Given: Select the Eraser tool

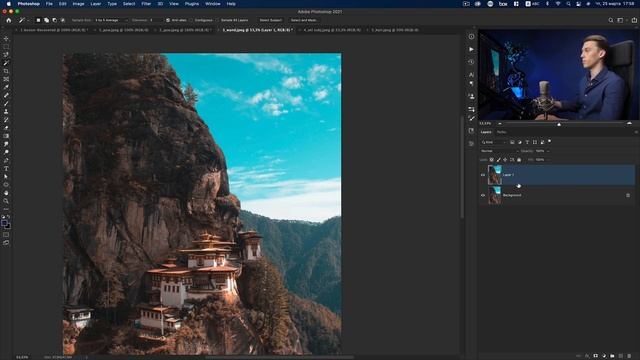Looking at the screenshot, I should pyautogui.click(x=6, y=128).
